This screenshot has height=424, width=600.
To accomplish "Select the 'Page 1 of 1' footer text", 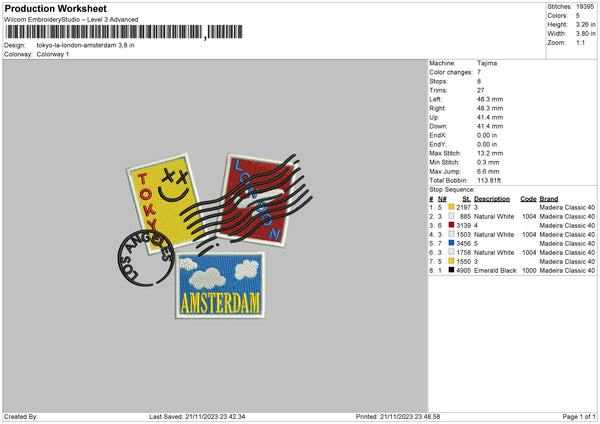I will (x=579, y=416).
